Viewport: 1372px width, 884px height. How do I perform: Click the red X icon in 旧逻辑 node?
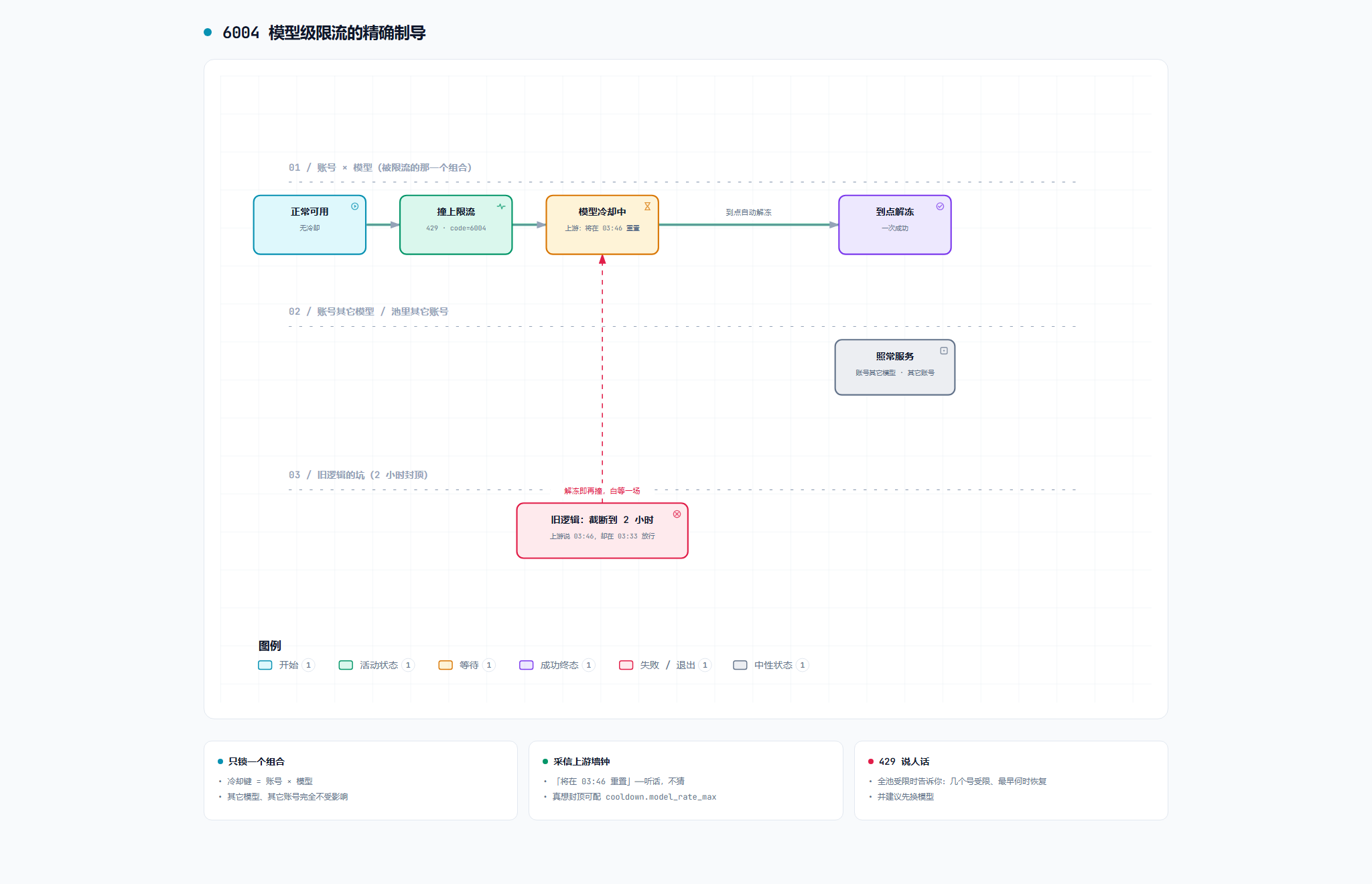677,514
